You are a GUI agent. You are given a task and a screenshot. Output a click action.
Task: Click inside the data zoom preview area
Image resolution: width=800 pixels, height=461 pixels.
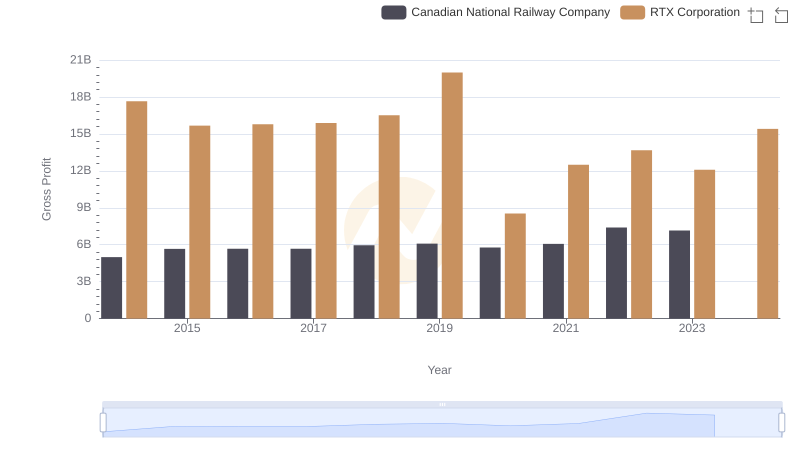442,423
